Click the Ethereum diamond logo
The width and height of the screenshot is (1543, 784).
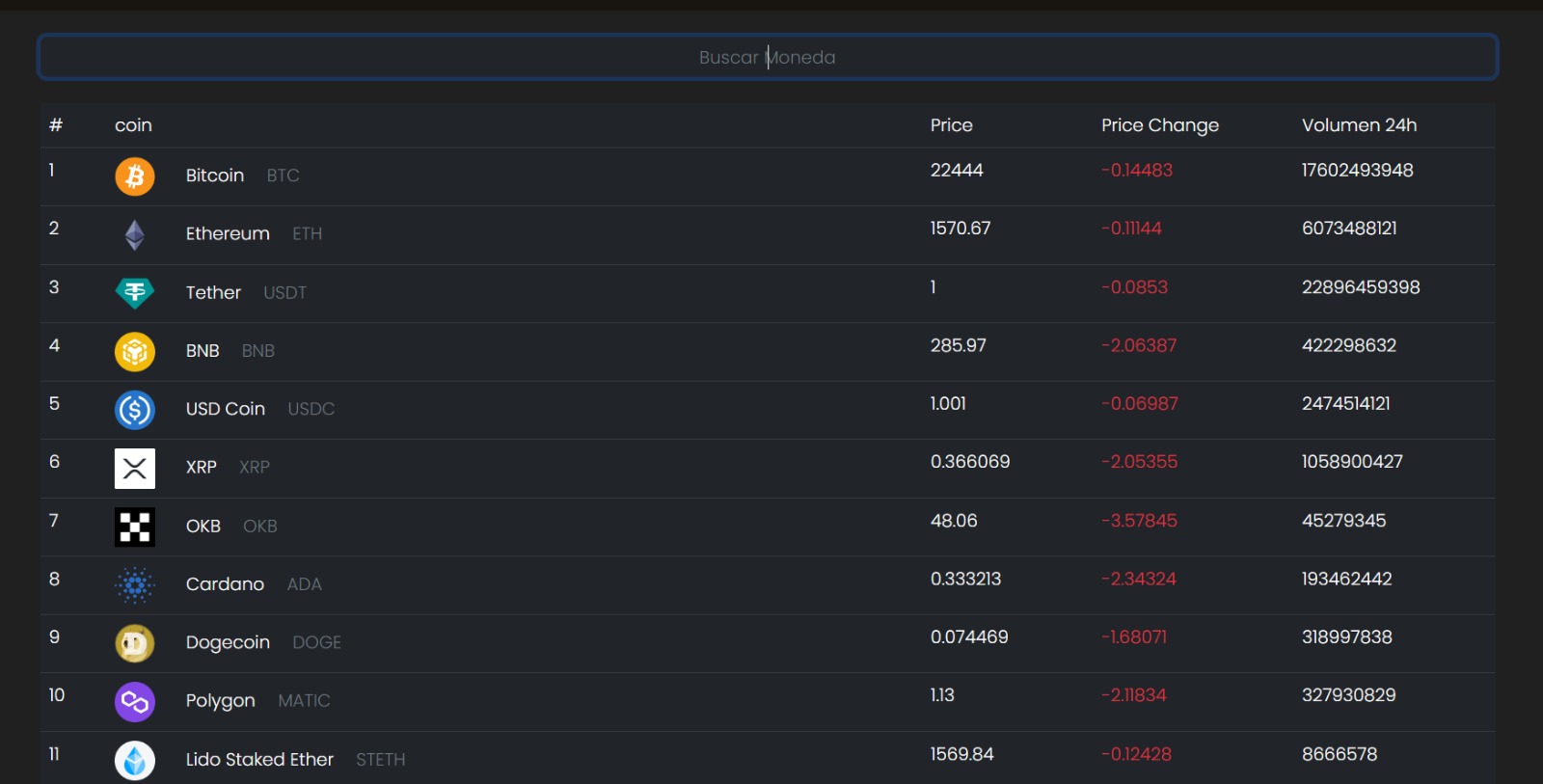[x=135, y=234]
